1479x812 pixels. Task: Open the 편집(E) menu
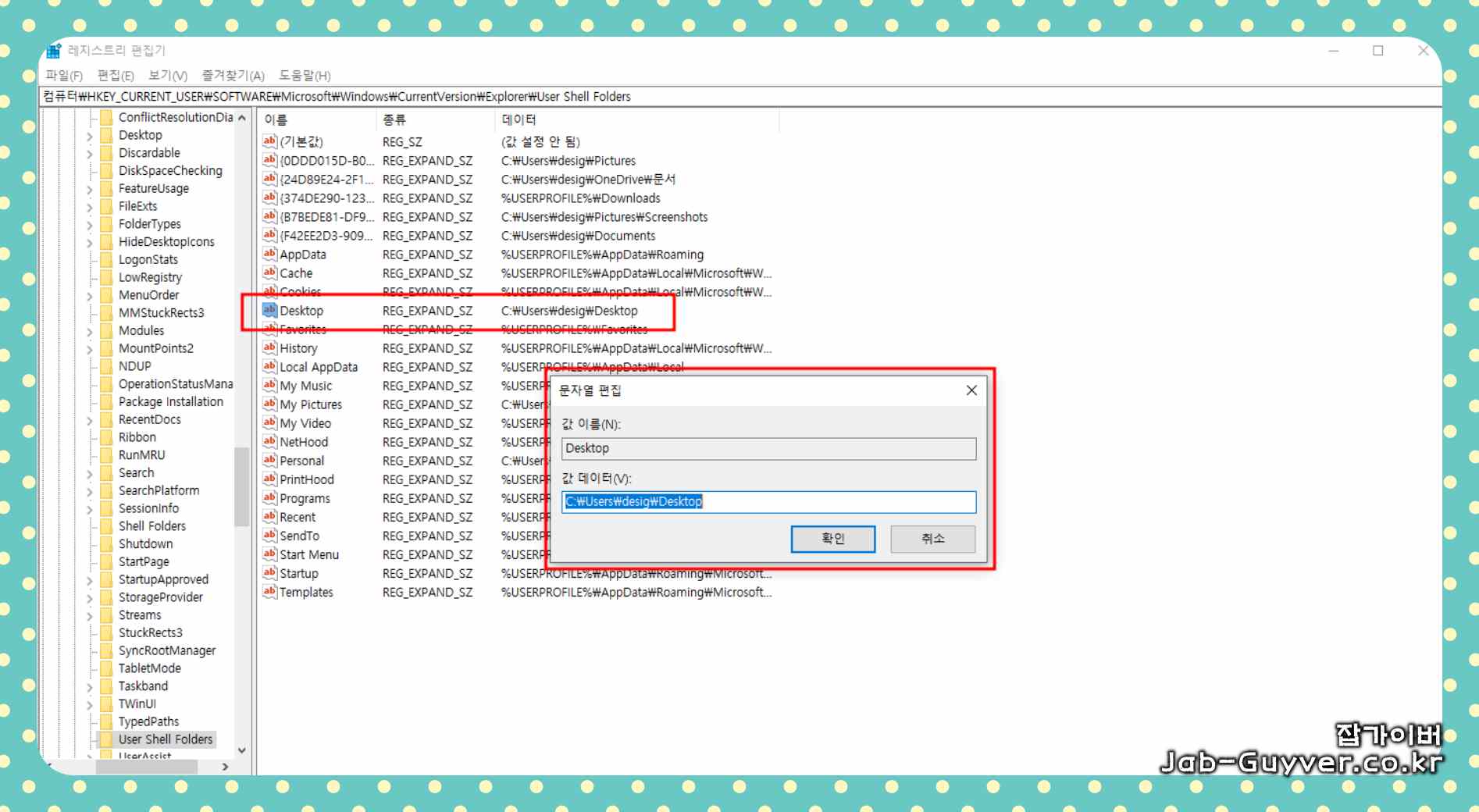coord(116,75)
